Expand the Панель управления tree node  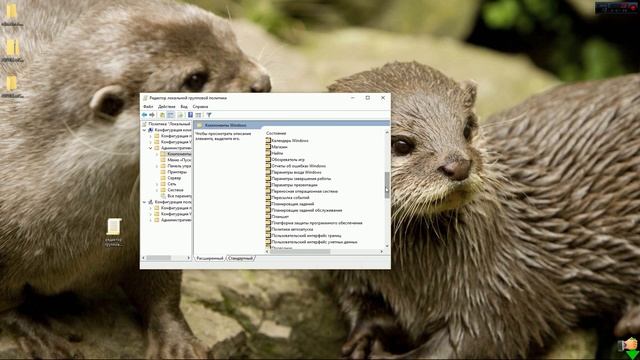click(x=157, y=166)
